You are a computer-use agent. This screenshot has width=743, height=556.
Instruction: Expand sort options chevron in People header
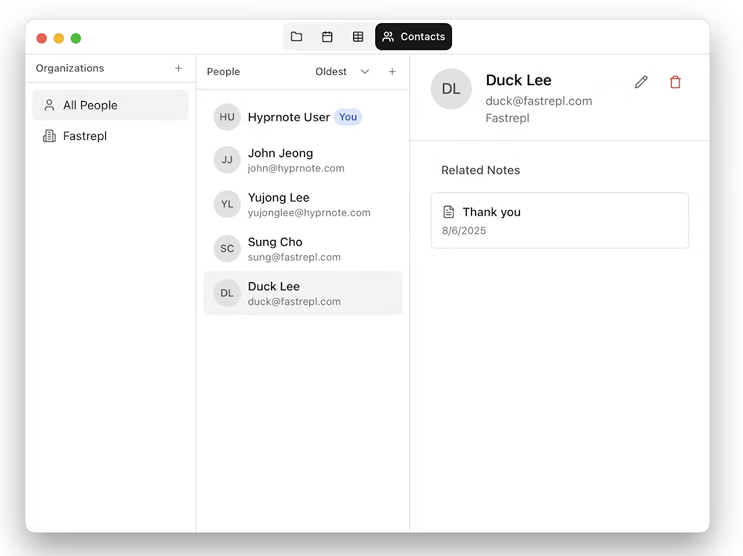pos(365,72)
